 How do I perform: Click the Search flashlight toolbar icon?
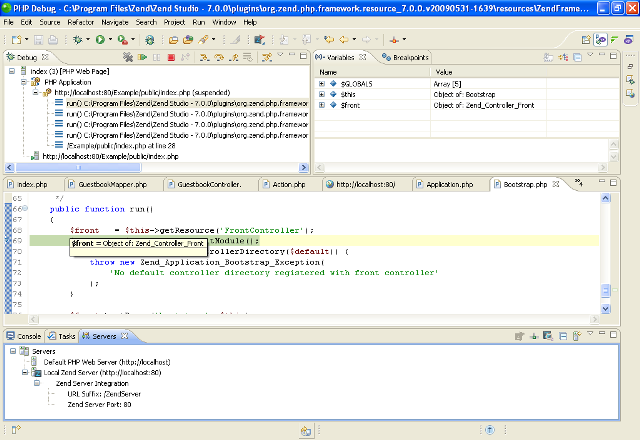coord(203,40)
